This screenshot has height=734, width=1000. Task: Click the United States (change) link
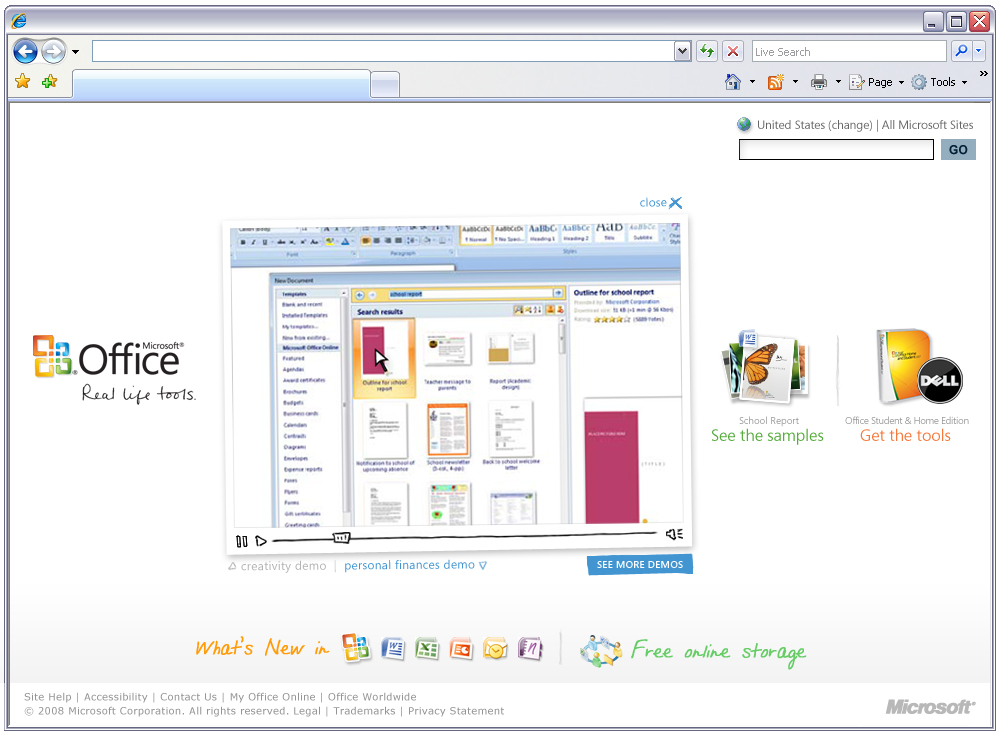(814, 125)
